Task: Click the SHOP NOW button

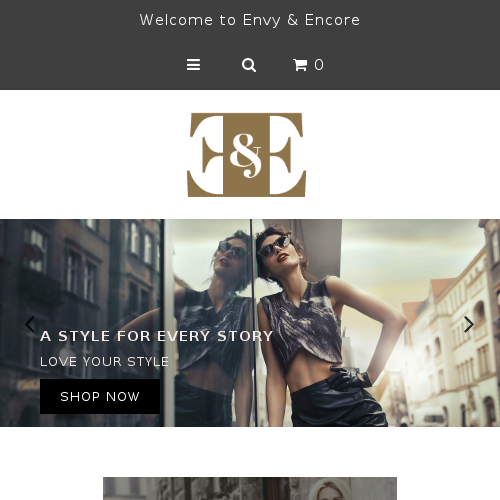Action: [x=100, y=396]
